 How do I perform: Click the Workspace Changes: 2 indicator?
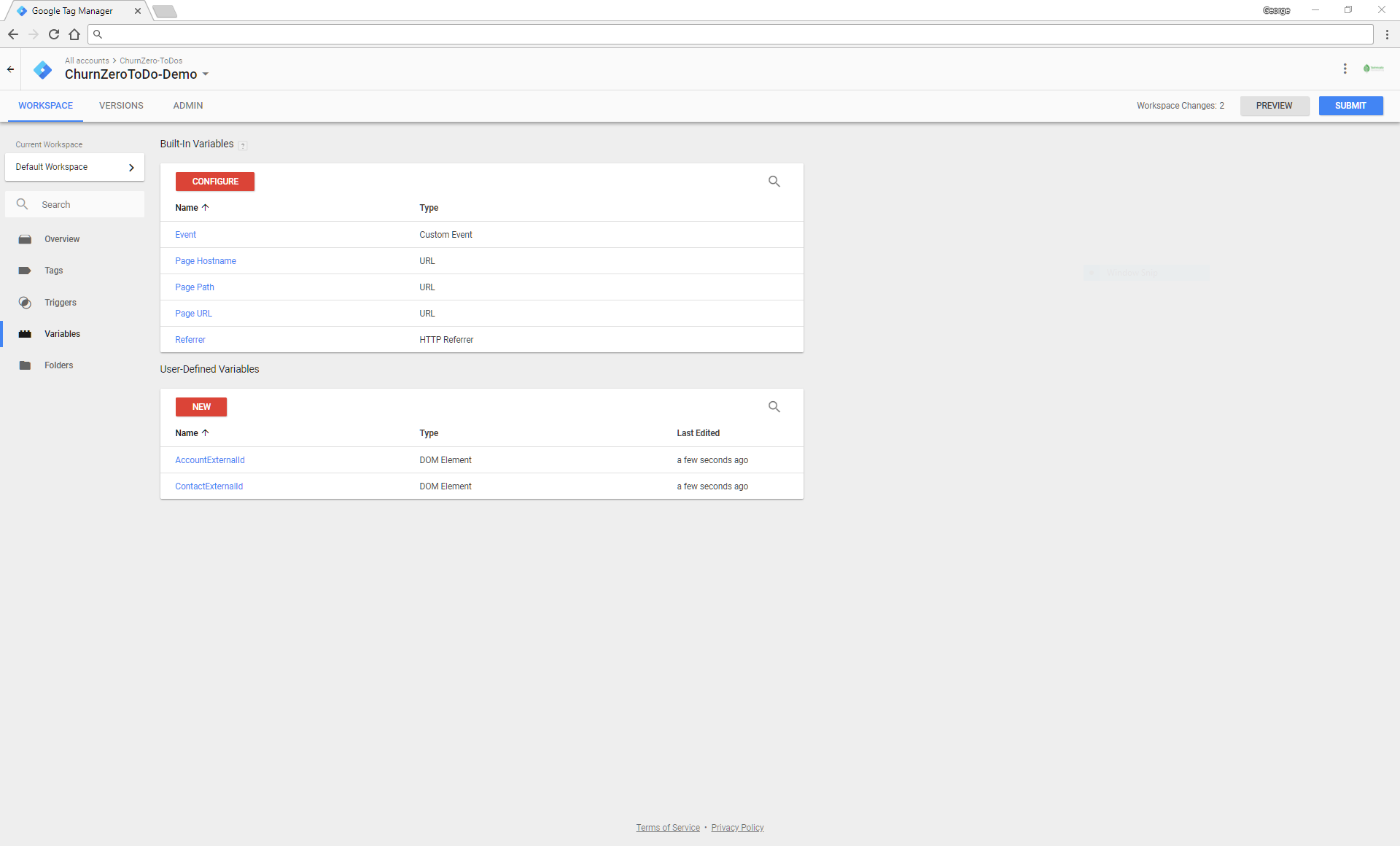pyautogui.click(x=1180, y=106)
